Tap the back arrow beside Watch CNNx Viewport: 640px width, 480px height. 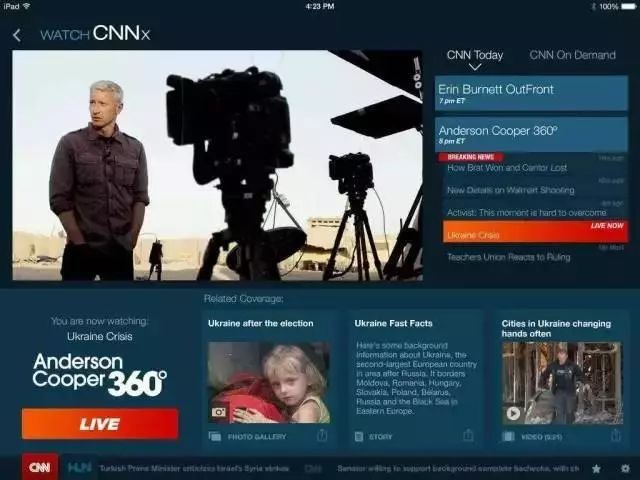click(17, 35)
